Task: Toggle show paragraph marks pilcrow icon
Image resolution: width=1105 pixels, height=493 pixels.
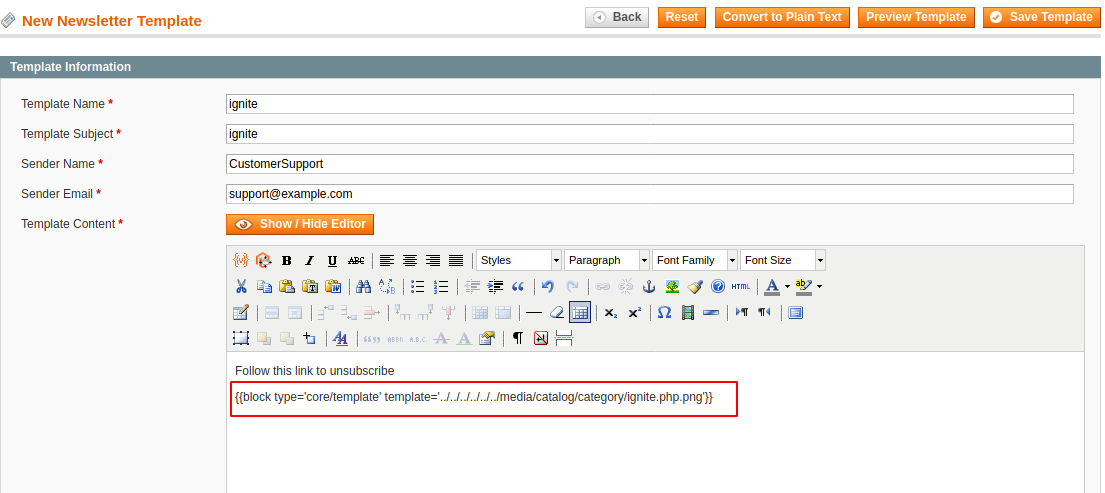Action: point(518,338)
